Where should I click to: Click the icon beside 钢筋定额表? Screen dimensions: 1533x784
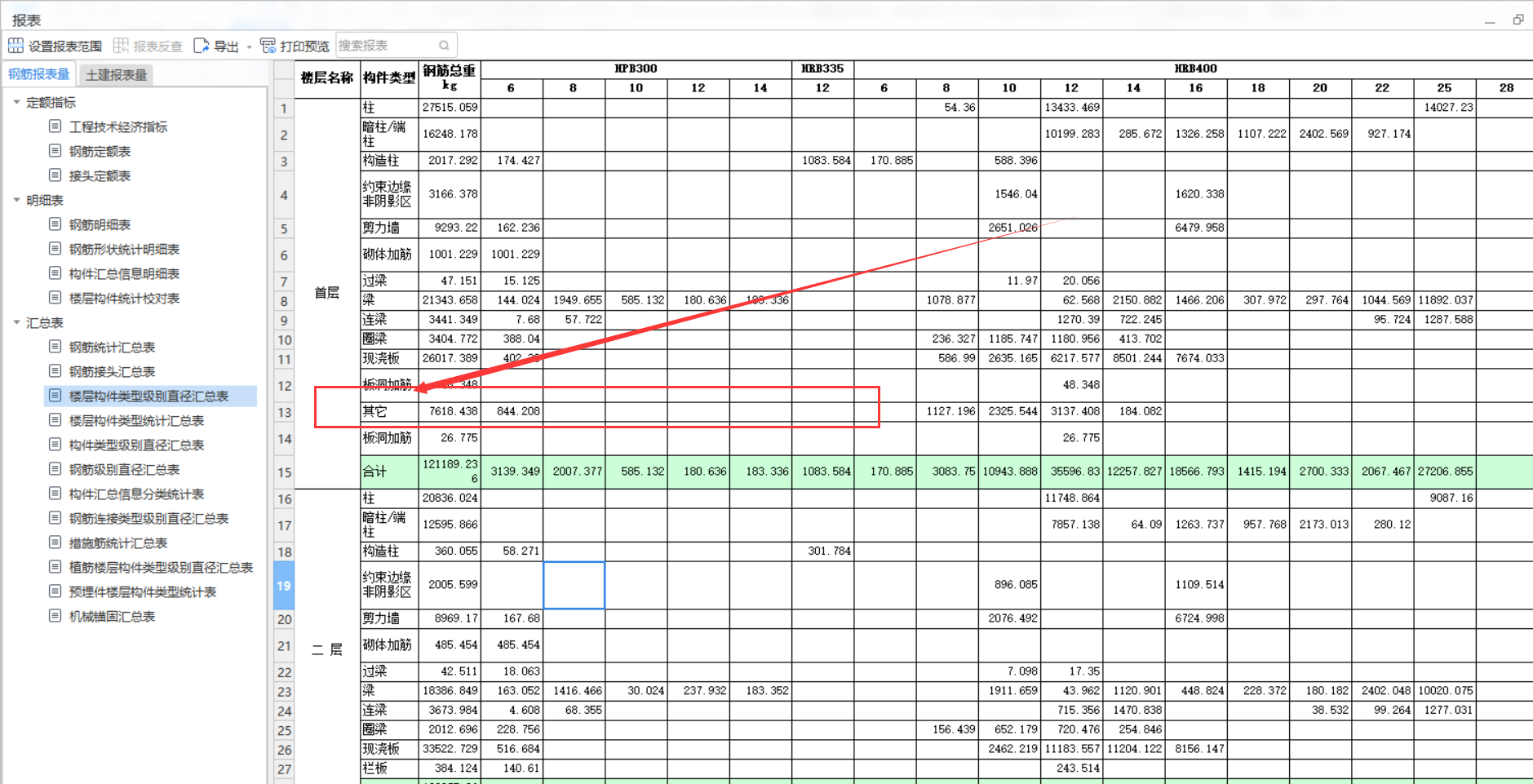(x=55, y=151)
